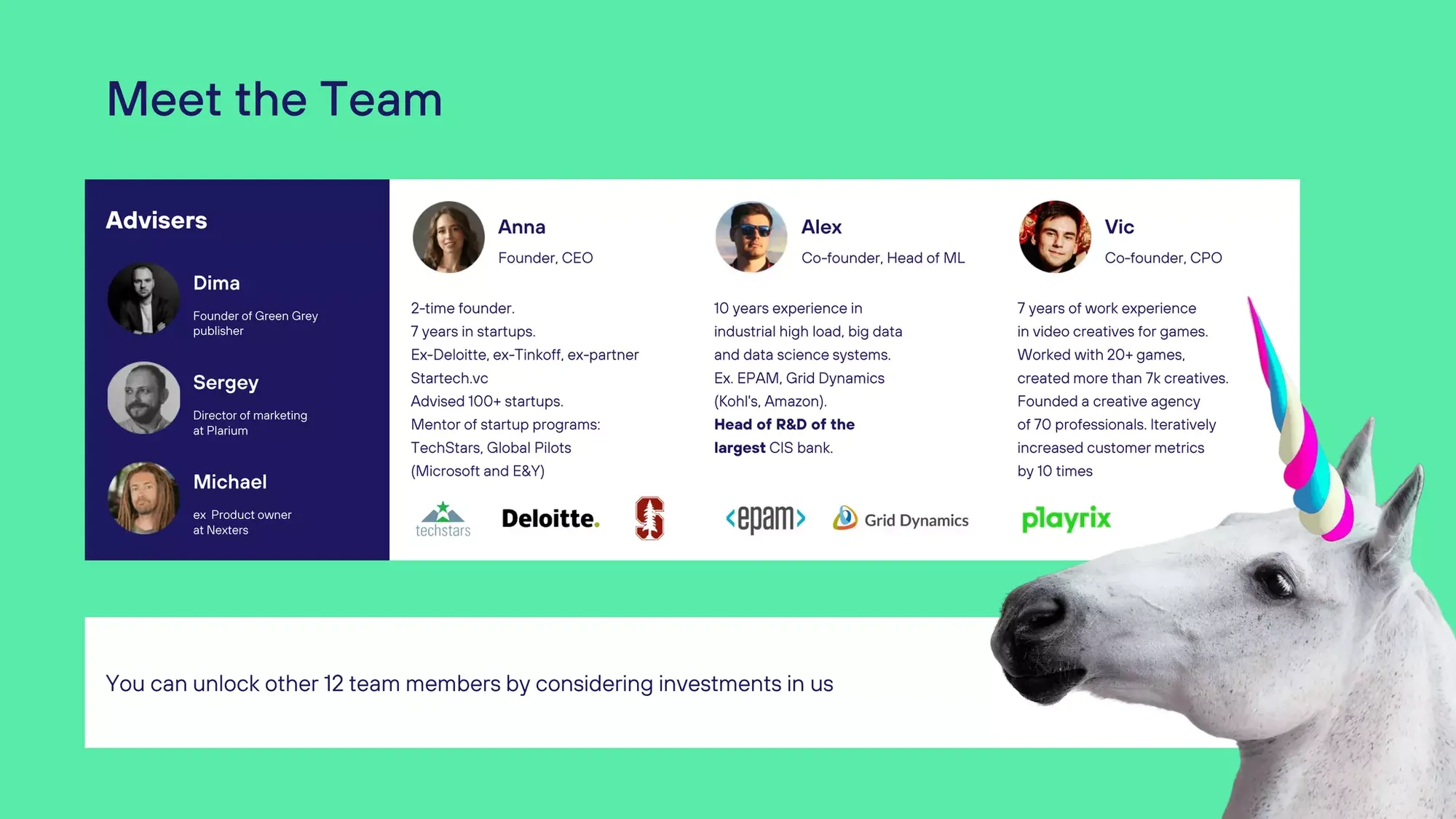Click the Playrix logo icon
The width and height of the screenshot is (1456, 819).
(1065, 518)
